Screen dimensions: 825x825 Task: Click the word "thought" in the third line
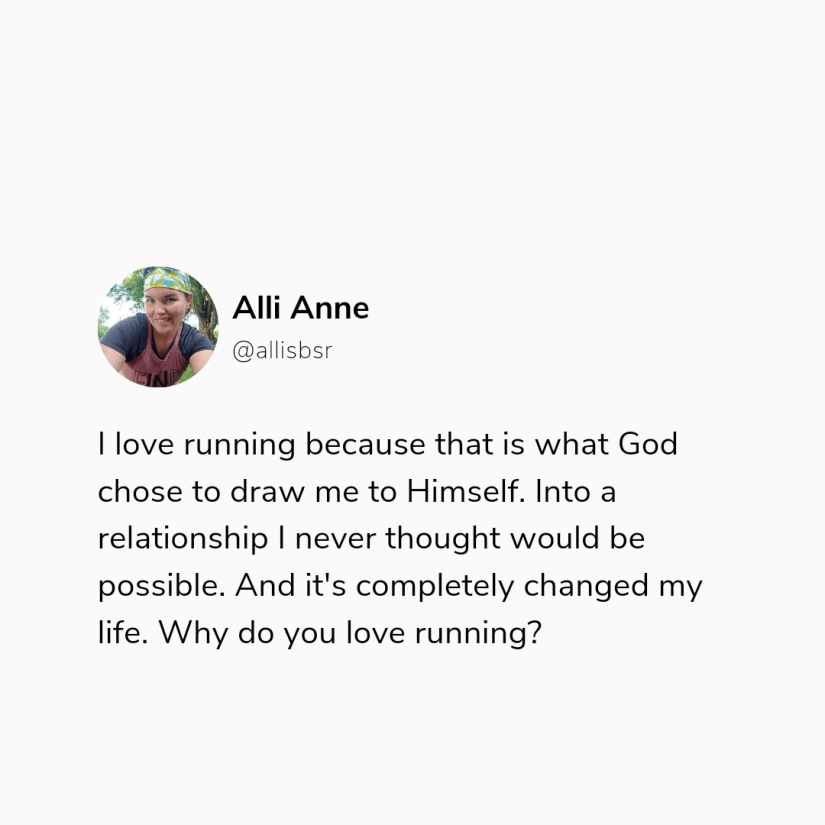coord(443,540)
